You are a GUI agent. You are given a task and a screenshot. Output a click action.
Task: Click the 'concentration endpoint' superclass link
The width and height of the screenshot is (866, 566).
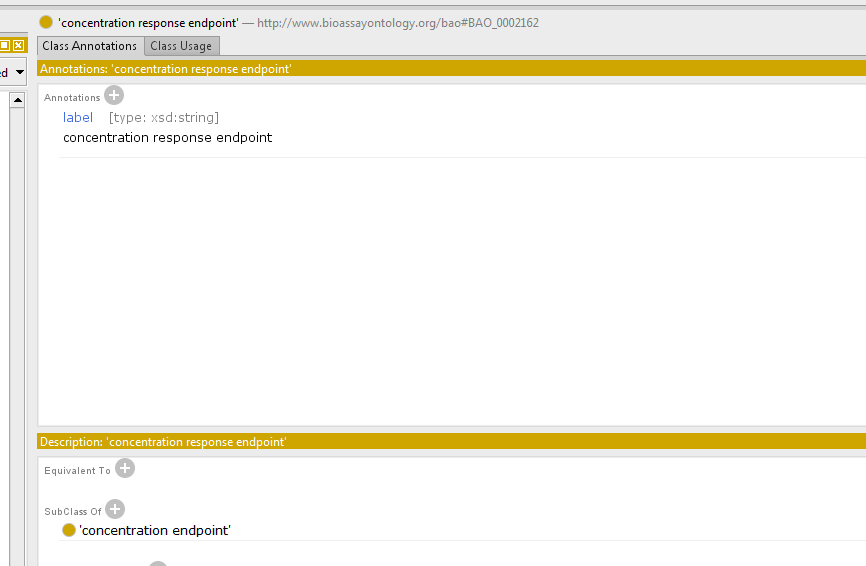(155, 531)
